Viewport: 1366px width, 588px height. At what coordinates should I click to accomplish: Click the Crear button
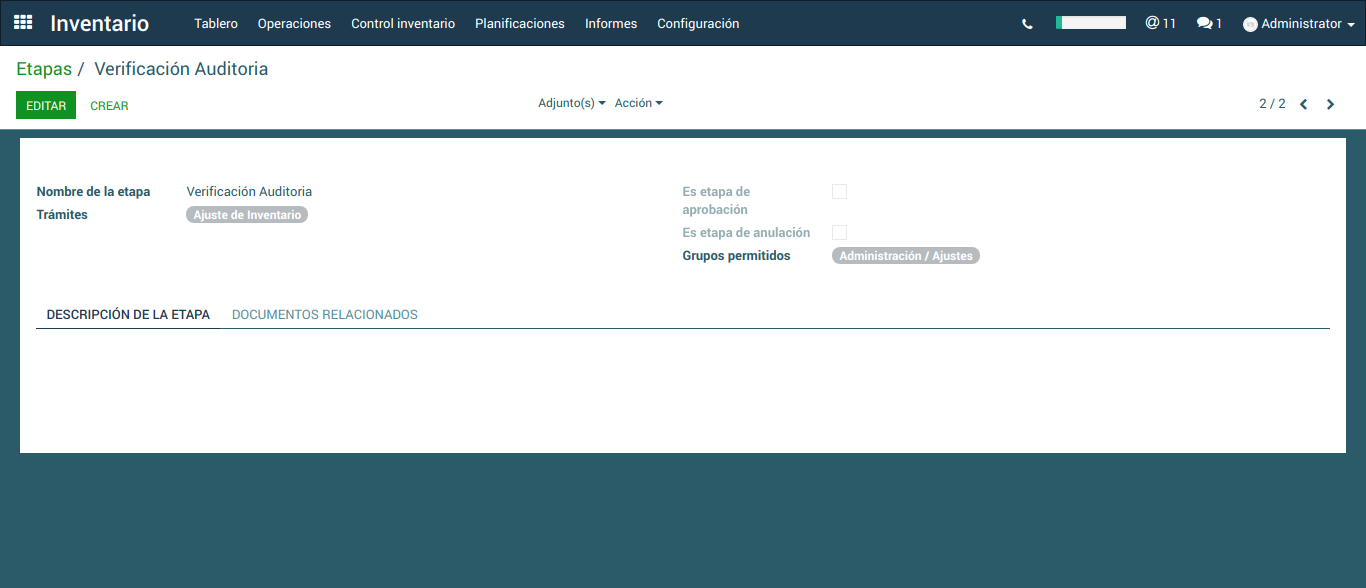coord(109,105)
